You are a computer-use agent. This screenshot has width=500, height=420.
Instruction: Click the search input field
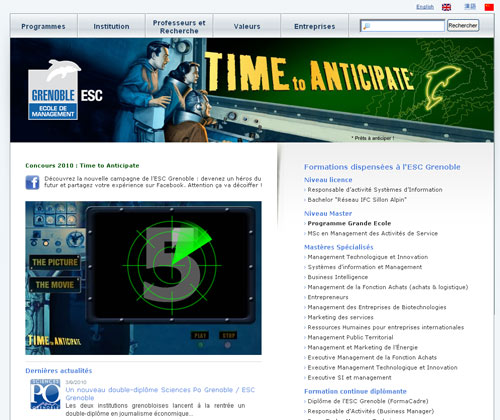[402, 26]
